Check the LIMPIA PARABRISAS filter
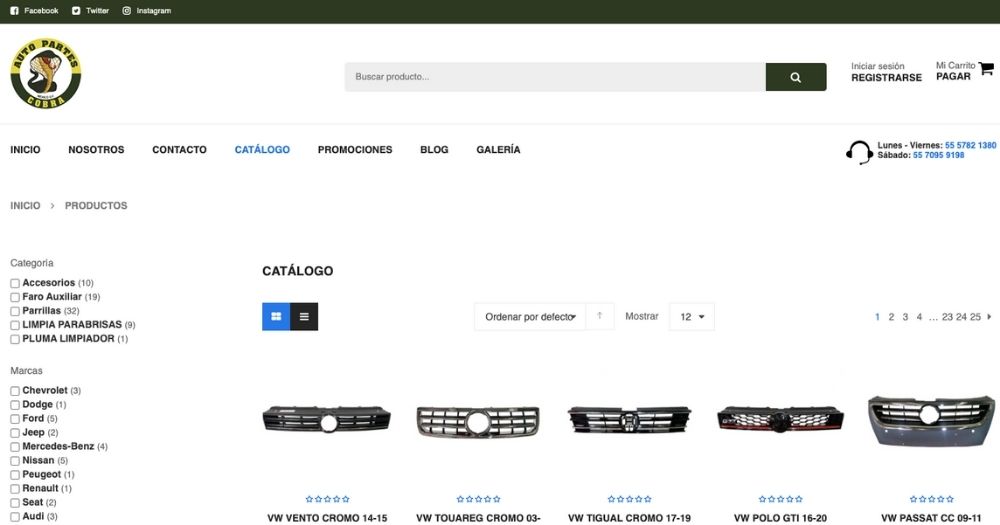 (x=15, y=325)
